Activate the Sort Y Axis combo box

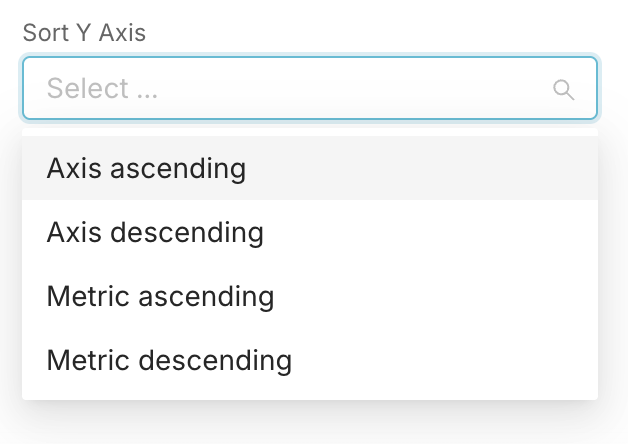point(310,88)
